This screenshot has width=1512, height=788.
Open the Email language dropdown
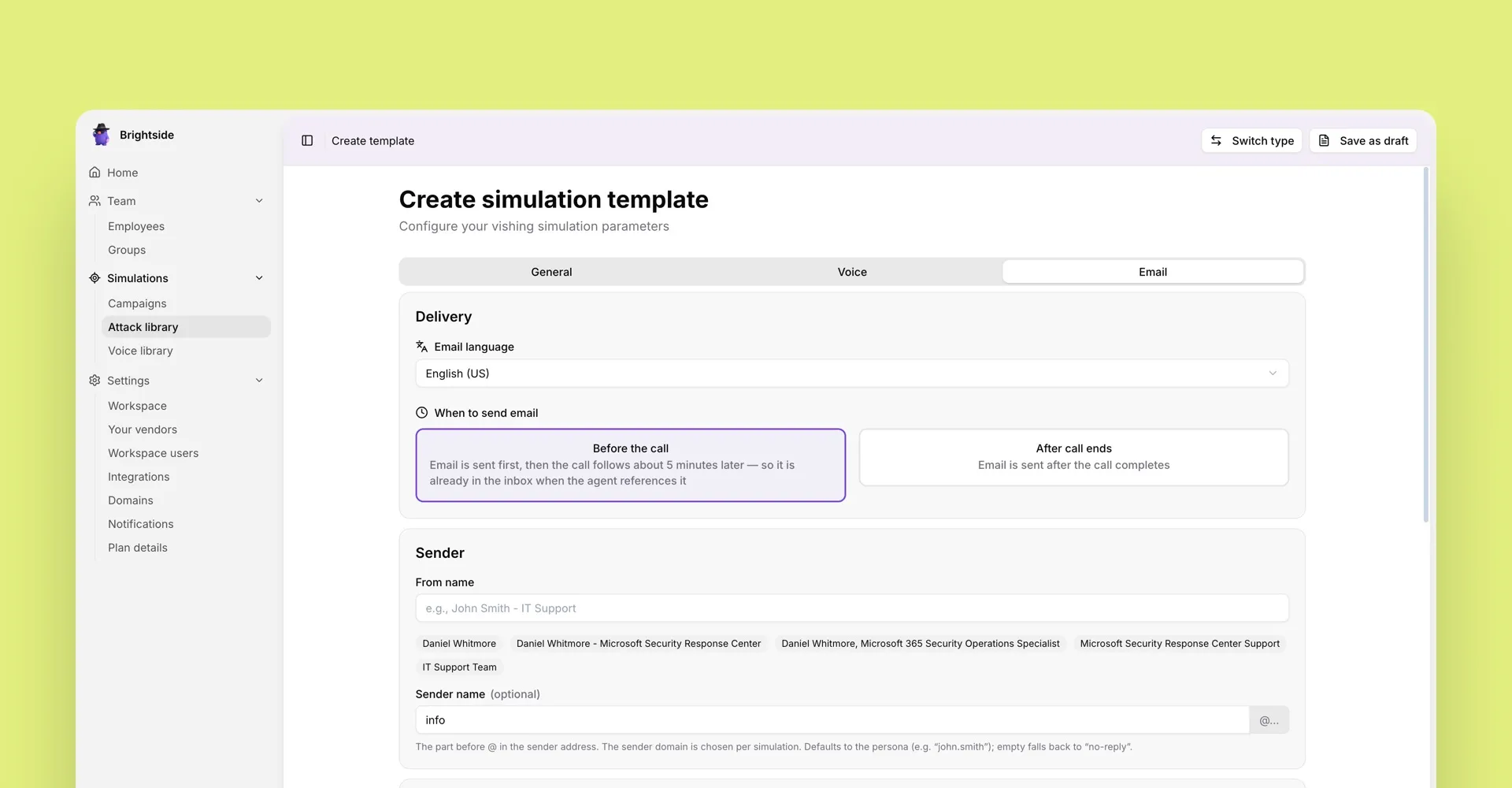coord(852,374)
